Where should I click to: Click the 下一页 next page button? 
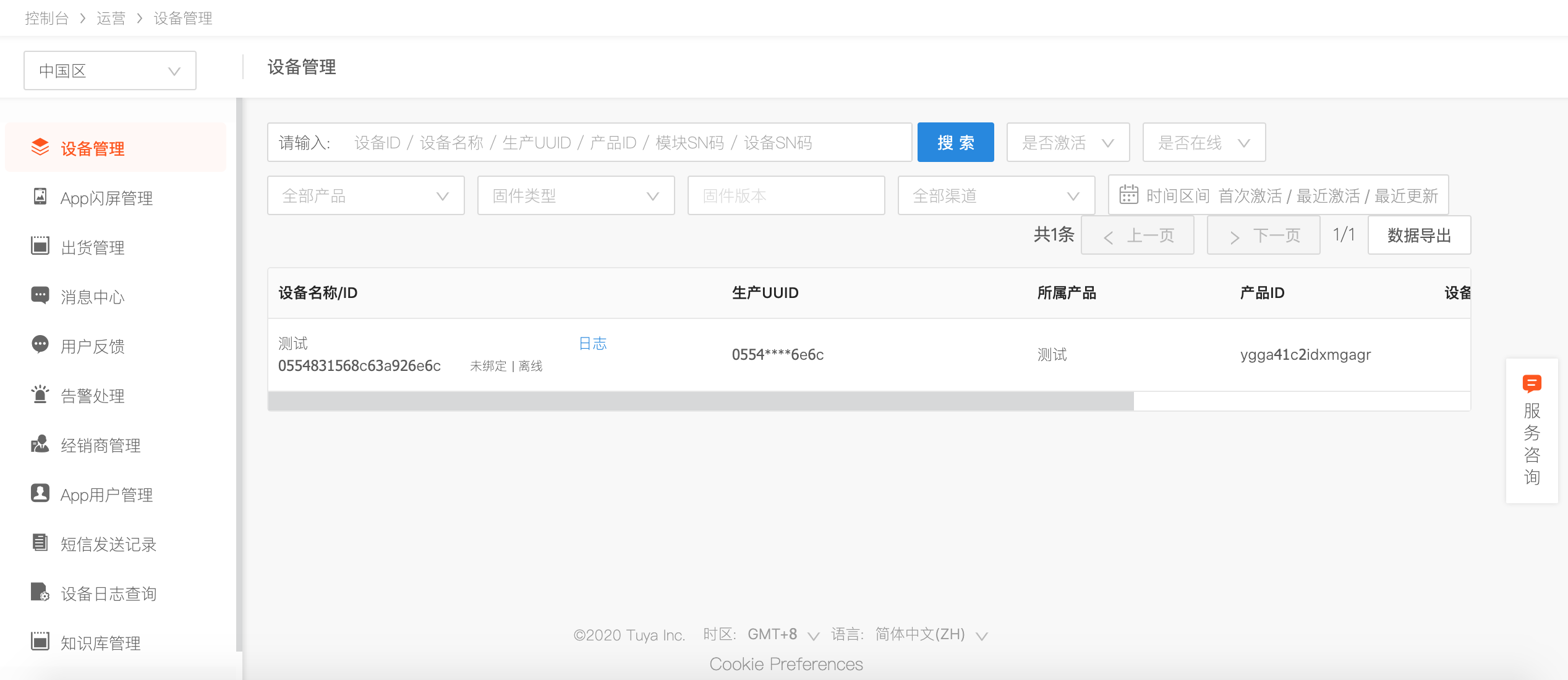[1264, 235]
